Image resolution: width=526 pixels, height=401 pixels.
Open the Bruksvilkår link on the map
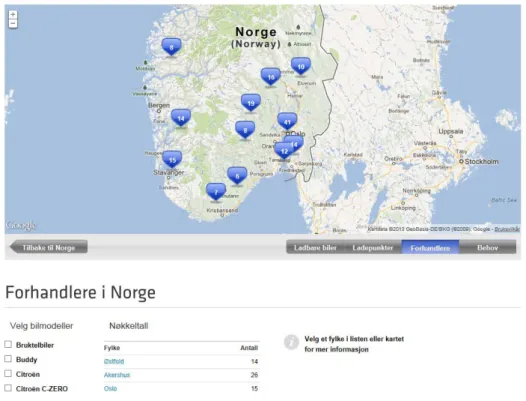pyautogui.click(x=507, y=229)
